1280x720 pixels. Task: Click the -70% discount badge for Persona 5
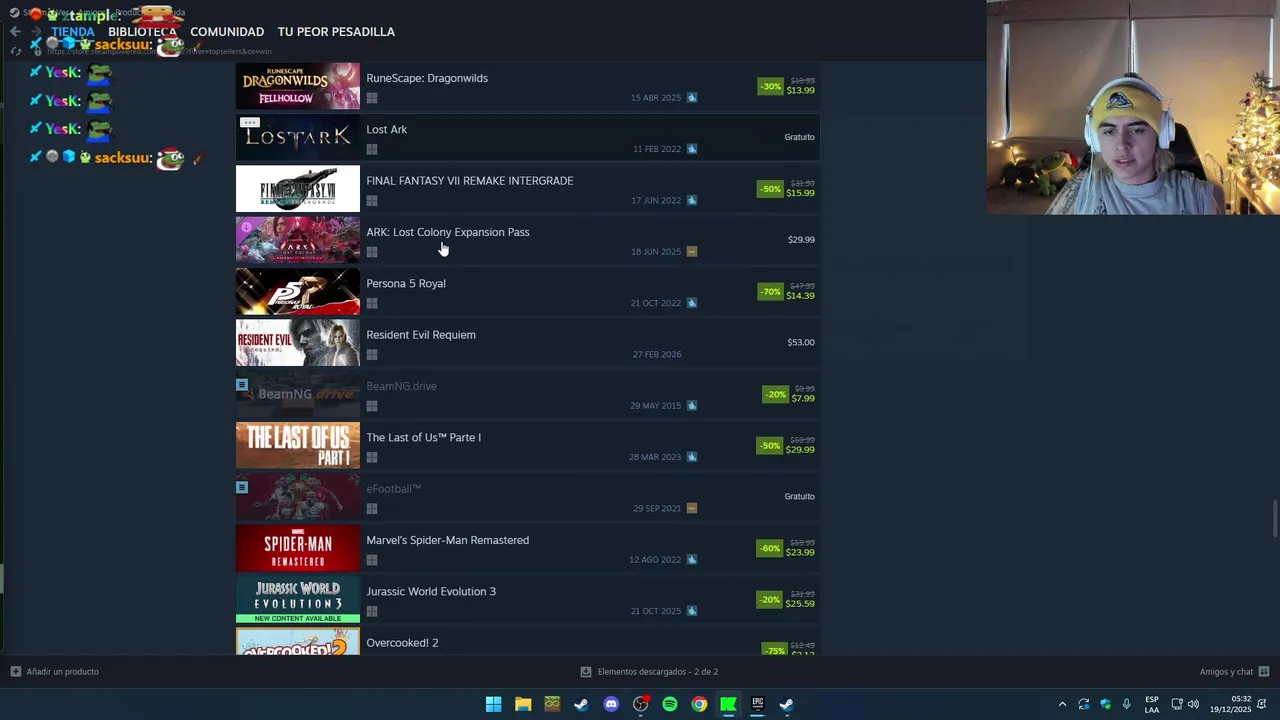(x=770, y=292)
